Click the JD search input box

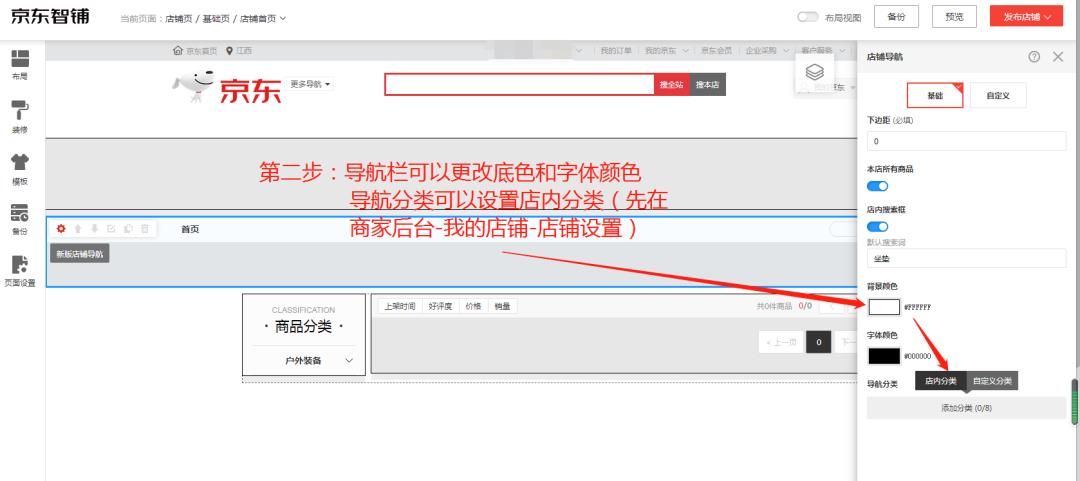click(x=519, y=85)
